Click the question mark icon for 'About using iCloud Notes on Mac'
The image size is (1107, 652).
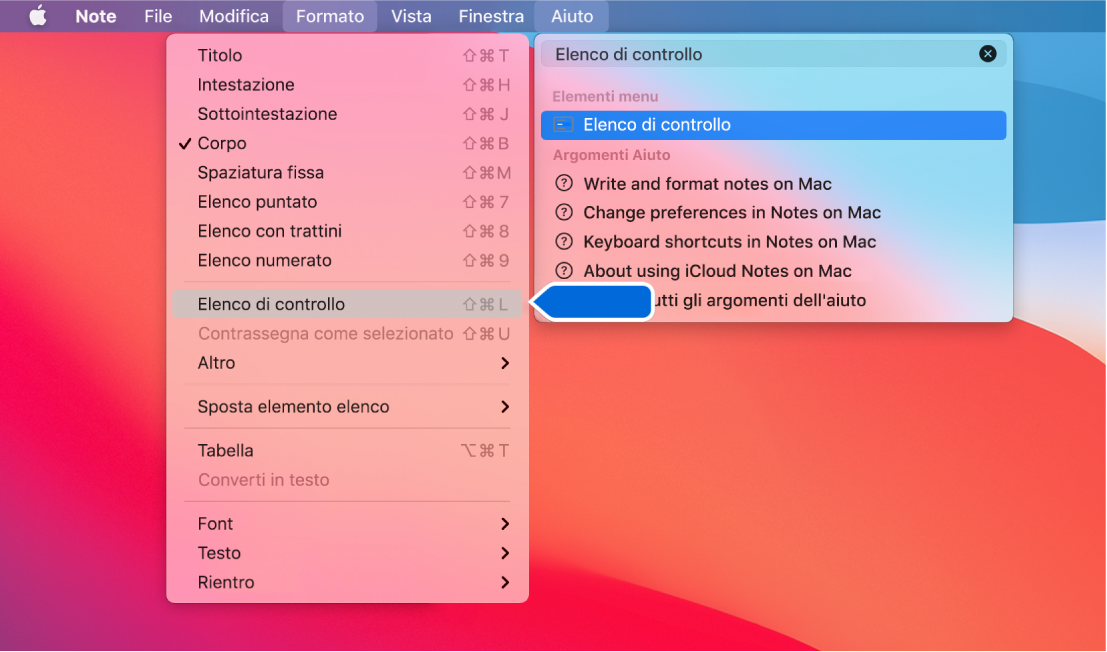(x=565, y=271)
